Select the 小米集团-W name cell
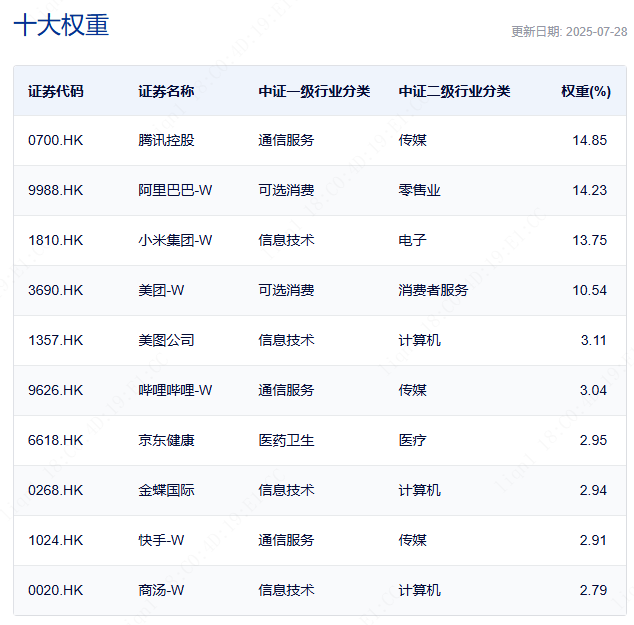Image resolution: width=634 pixels, height=625 pixels. 175,240
